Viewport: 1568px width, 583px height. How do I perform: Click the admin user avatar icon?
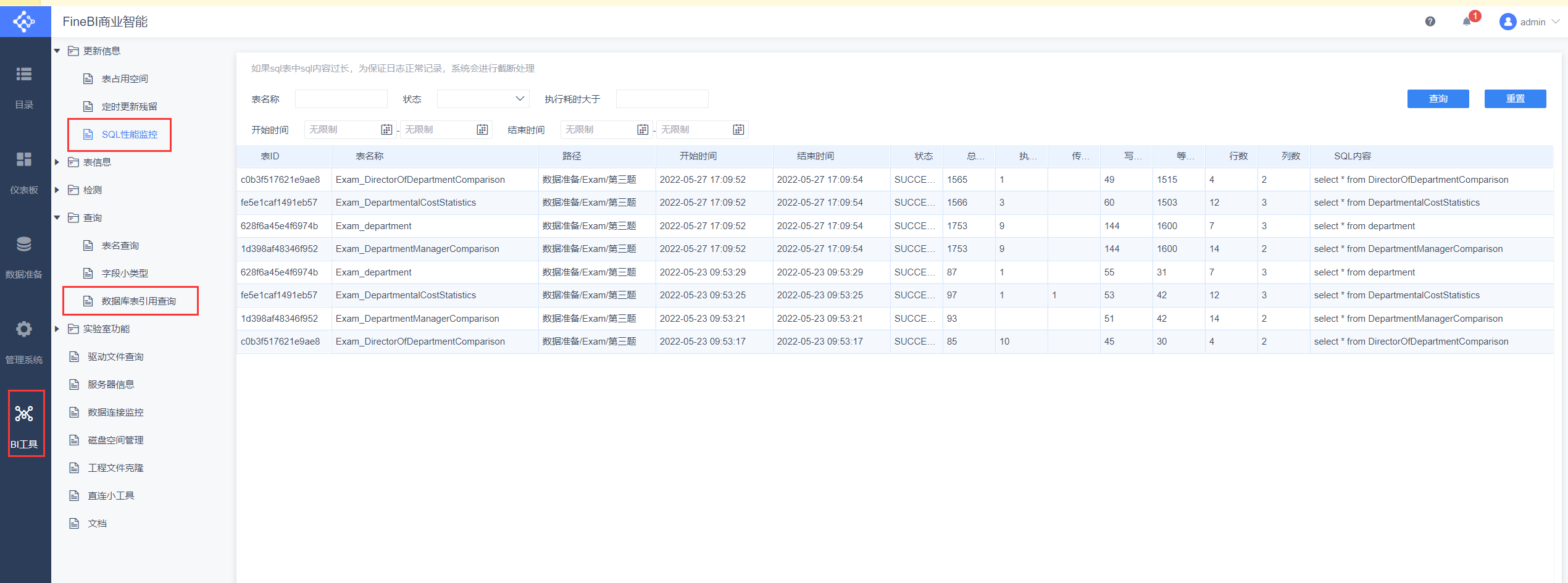1508,22
